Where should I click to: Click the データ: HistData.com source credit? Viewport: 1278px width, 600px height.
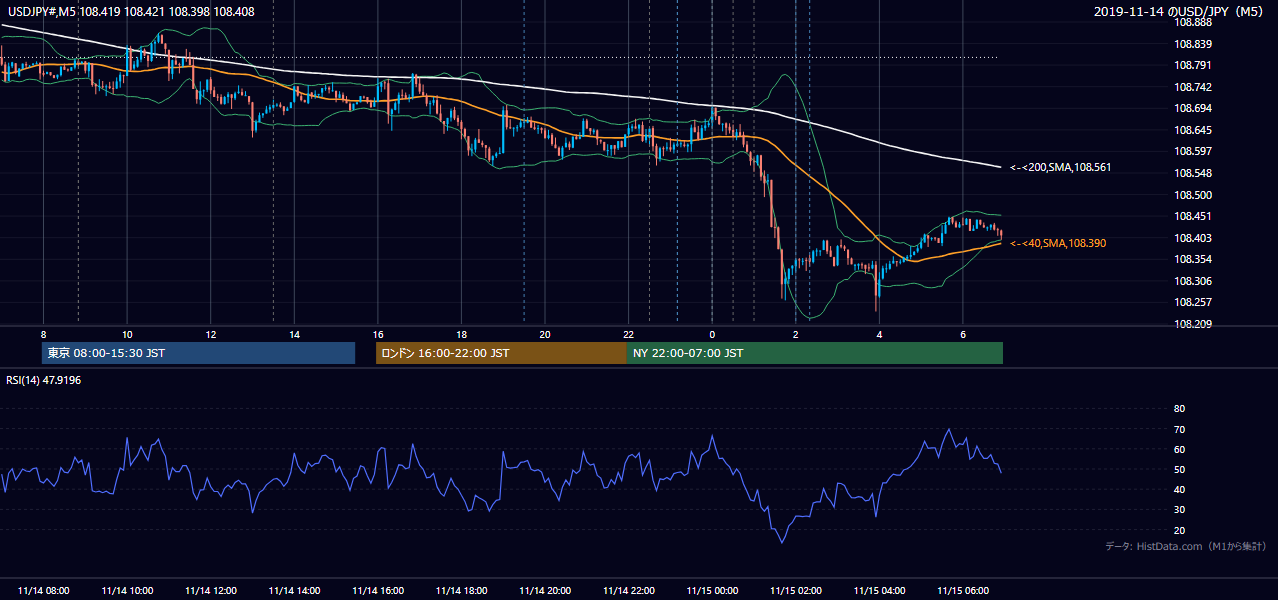1186,546
